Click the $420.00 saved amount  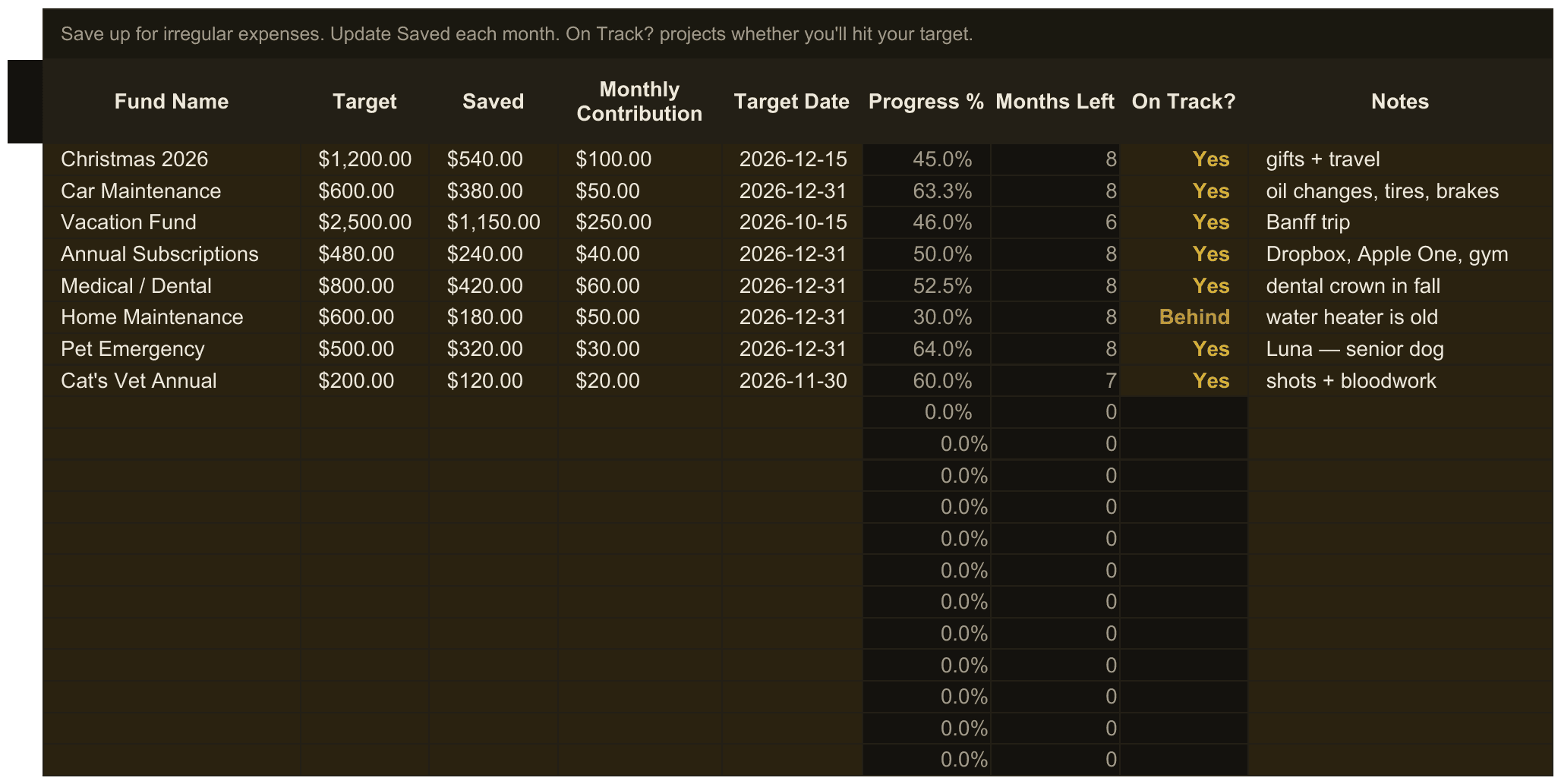(x=493, y=286)
